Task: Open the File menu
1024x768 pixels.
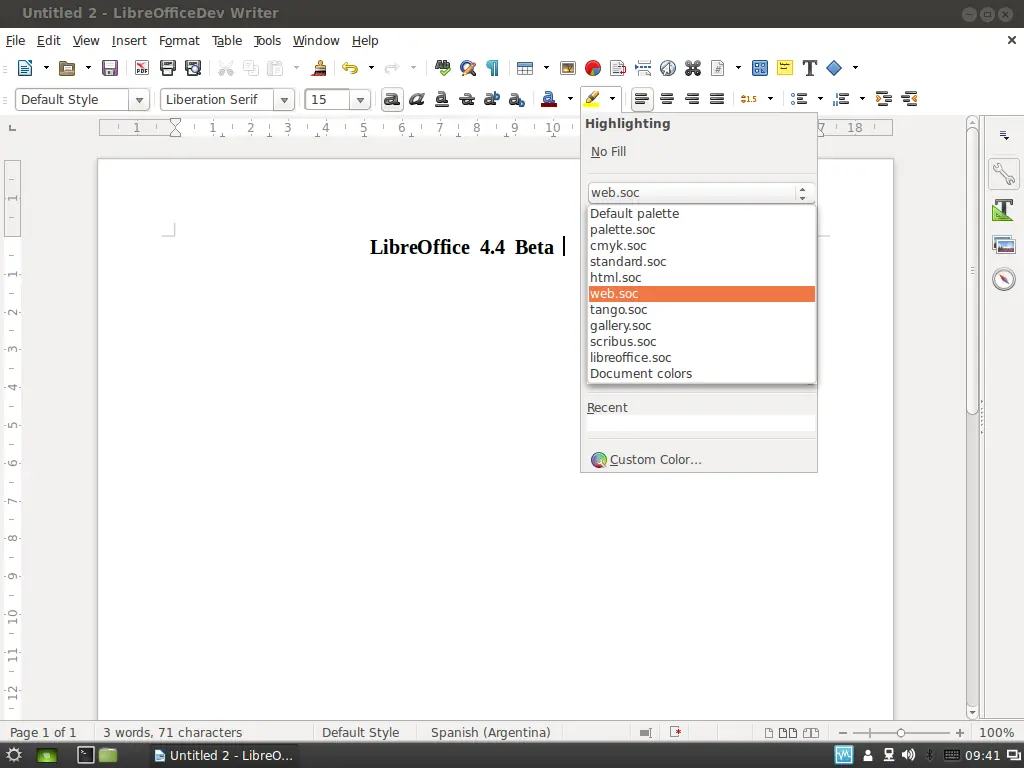Action: (x=15, y=40)
